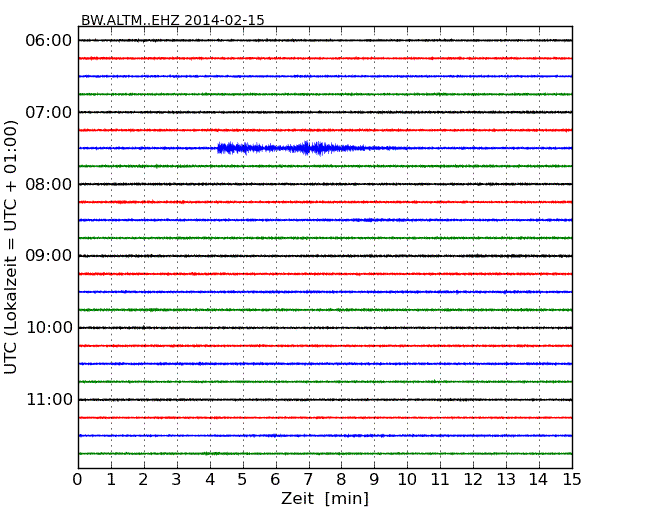
Task: Click the x-axis tick label "2"
Action: (x=143, y=480)
